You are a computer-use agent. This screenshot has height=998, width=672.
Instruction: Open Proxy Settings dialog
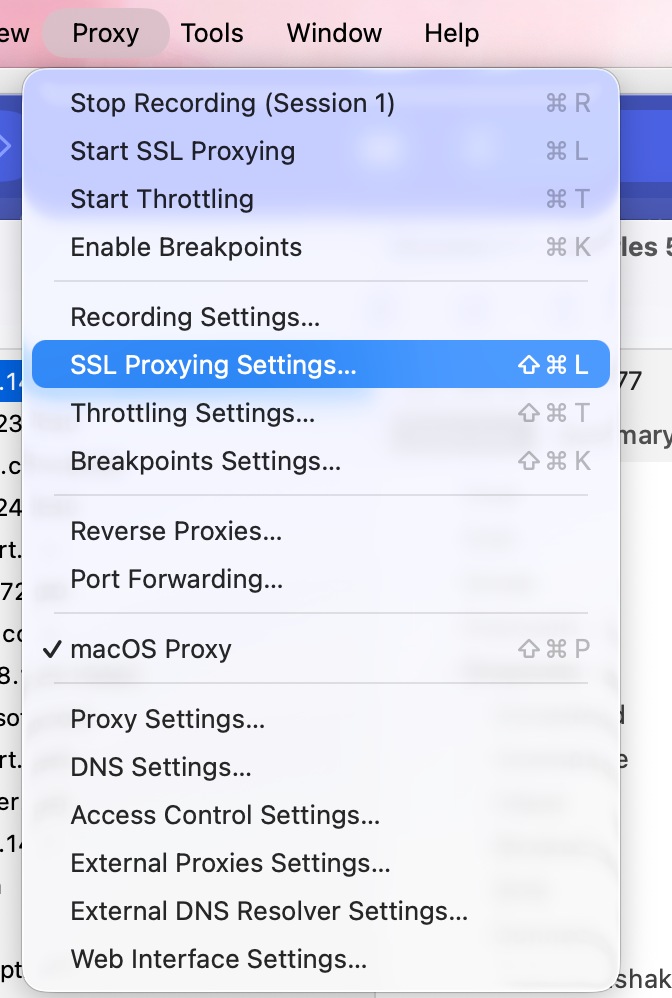coord(167,719)
